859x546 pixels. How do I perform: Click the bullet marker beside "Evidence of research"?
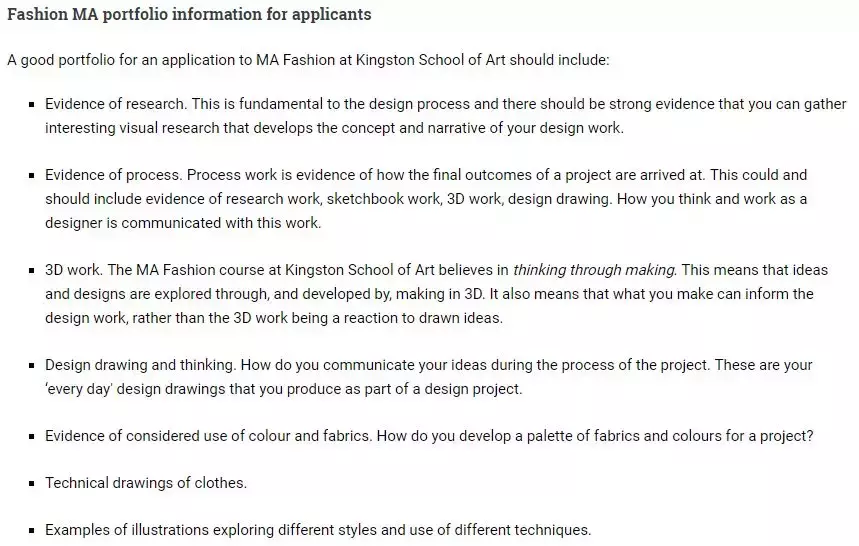33,105
